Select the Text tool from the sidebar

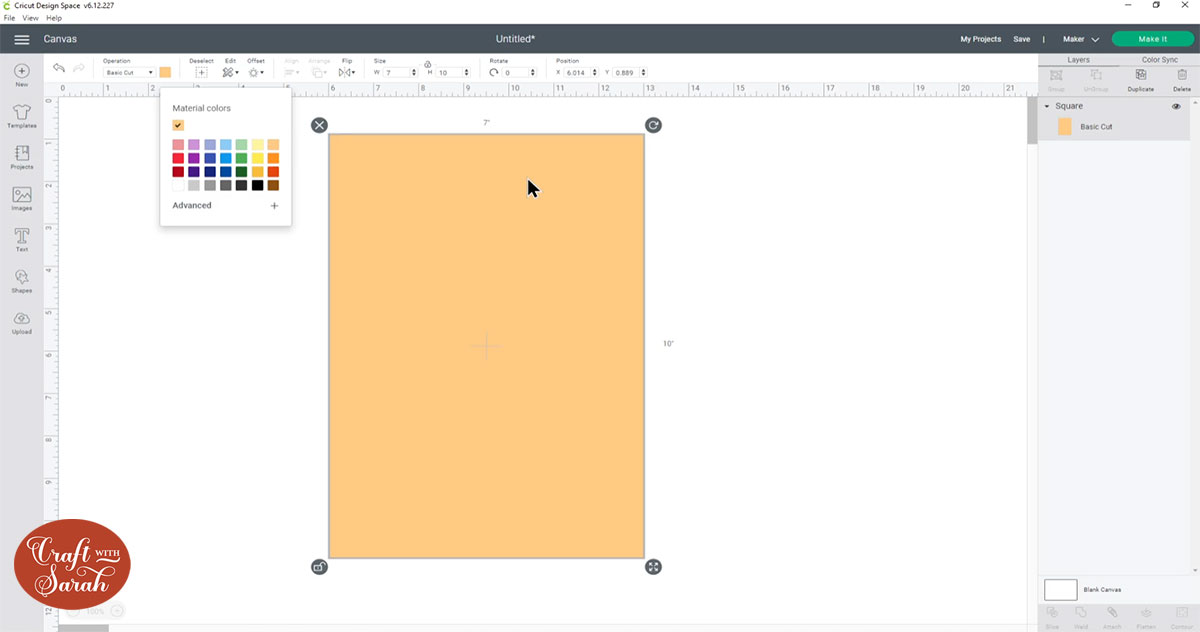(x=21, y=238)
